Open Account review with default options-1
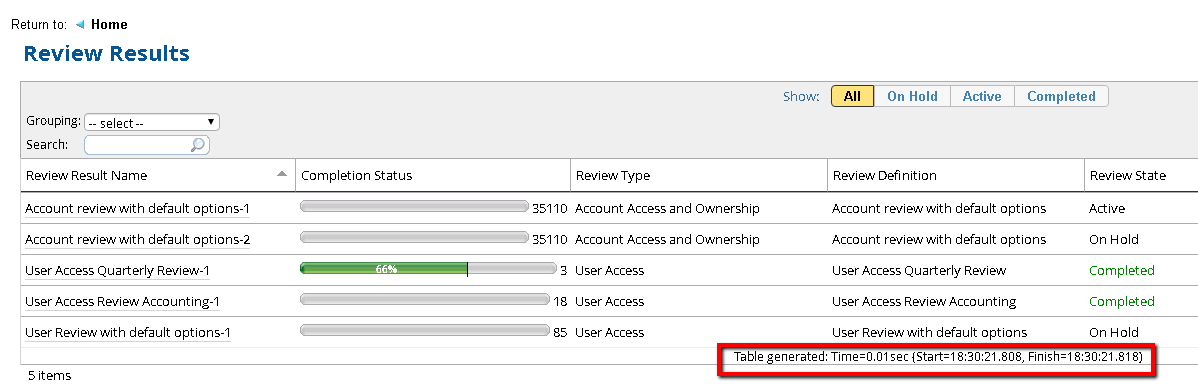1198x391 pixels. pos(138,208)
